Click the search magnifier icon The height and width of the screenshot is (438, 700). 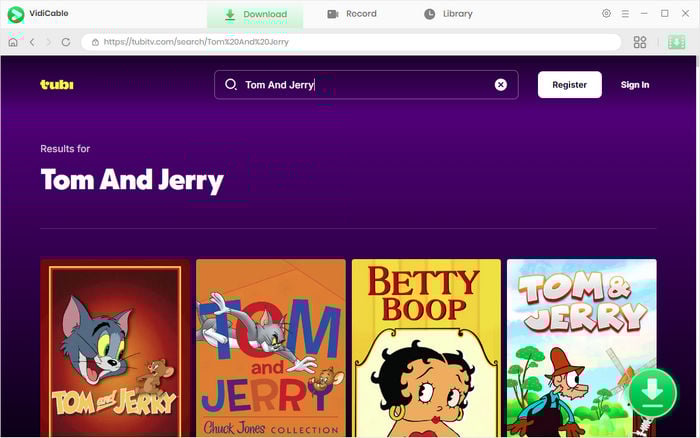230,84
